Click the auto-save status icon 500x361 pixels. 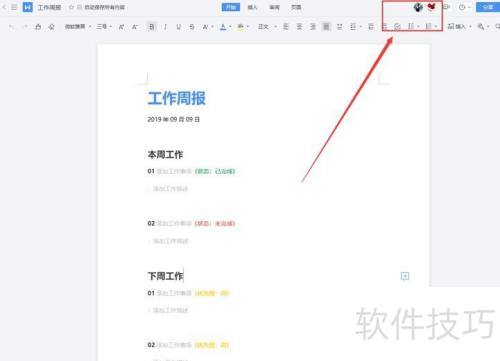pos(80,7)
